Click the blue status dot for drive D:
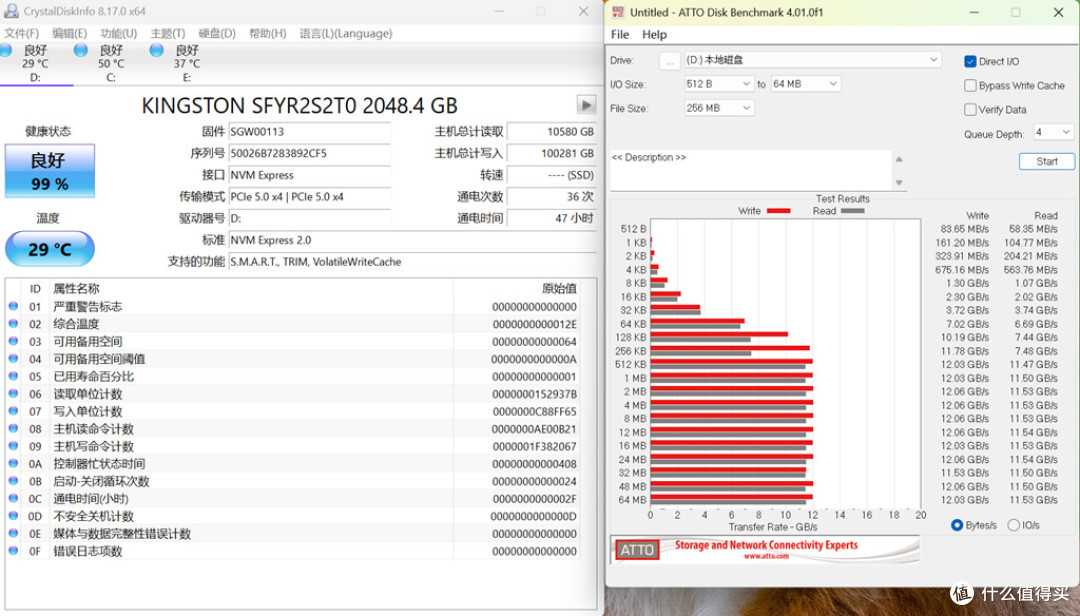This screenshot has width=1080, height=616. point(6,50)
